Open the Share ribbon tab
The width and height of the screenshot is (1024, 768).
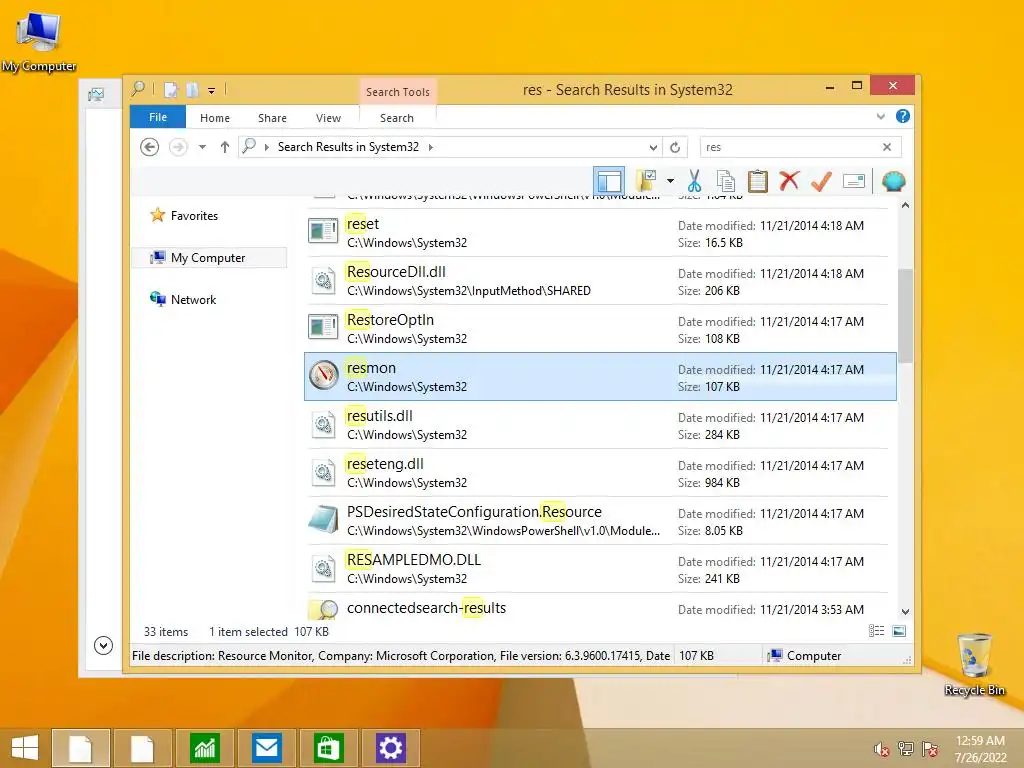coord(272,118)
